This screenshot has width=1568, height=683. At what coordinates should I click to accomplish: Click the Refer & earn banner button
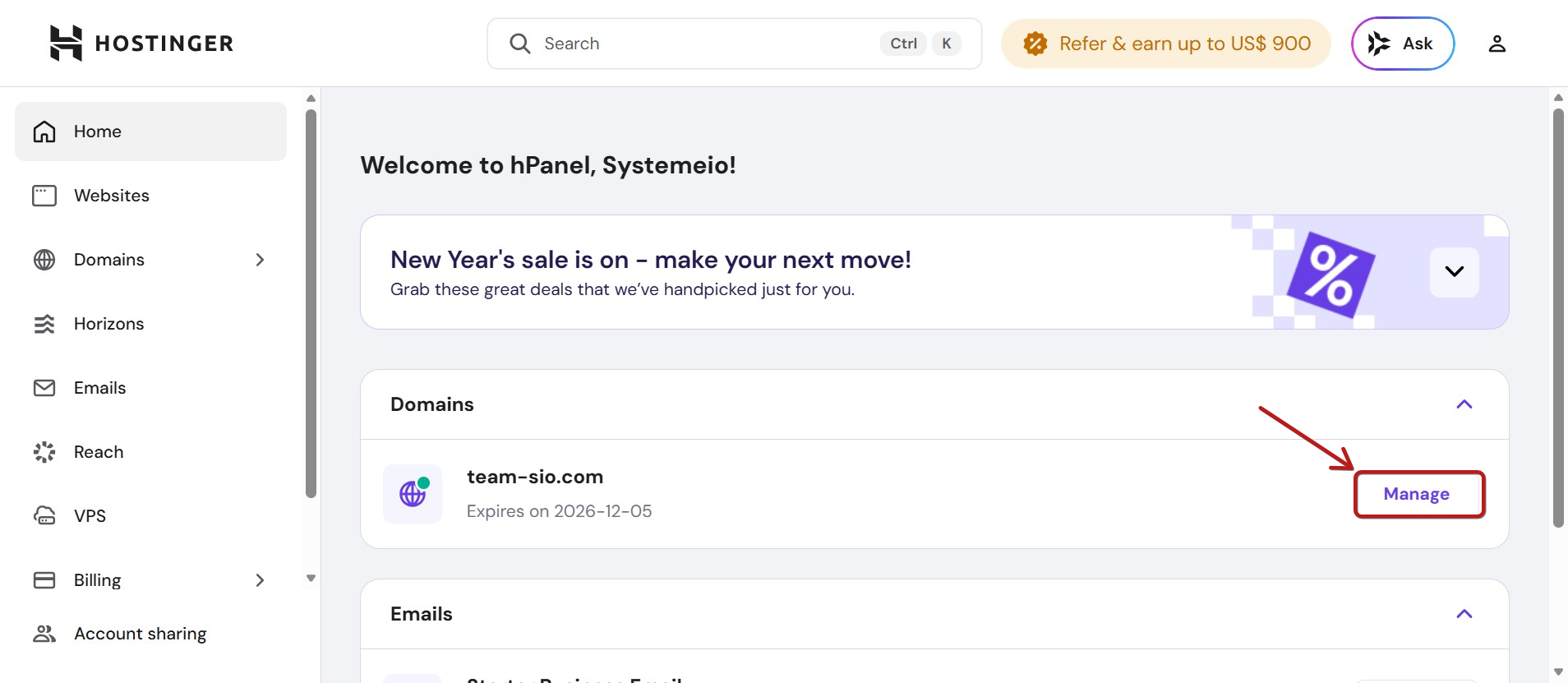tap(1166, 44)
